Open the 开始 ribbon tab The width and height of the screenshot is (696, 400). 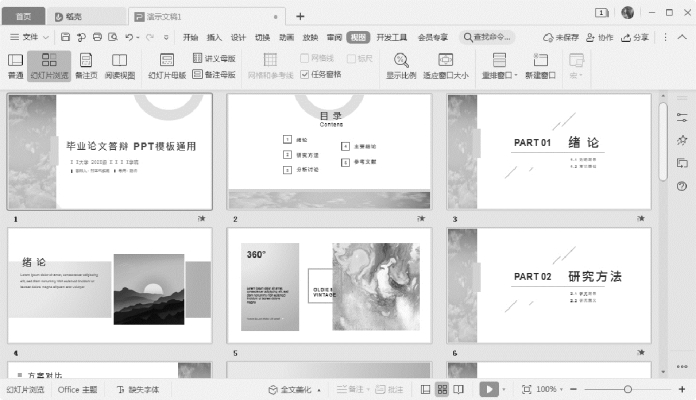click(x=190, y=37)
